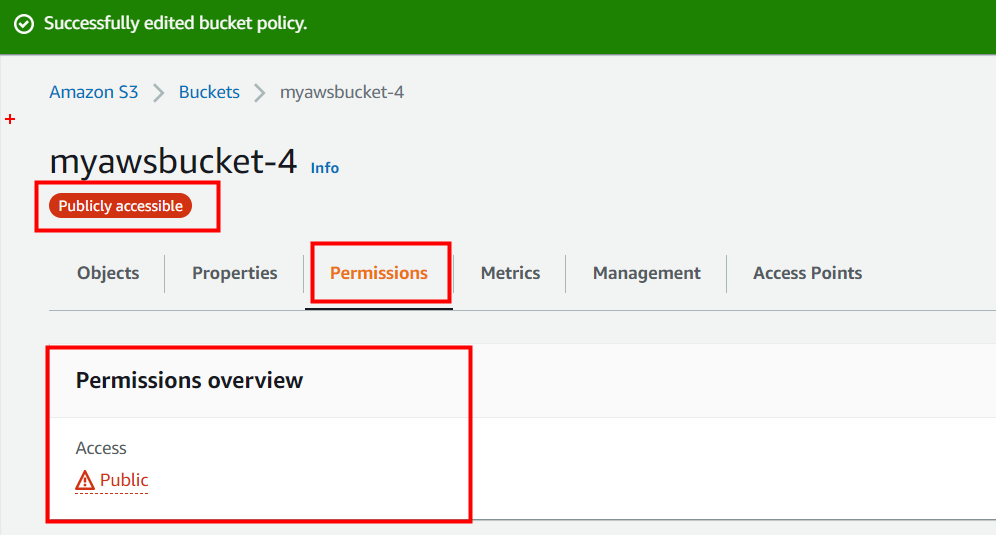Image resolution: width=996 pixels, height=535 pixels.
Task: Click the Permissions overview heading
Action: tap(189, 380)
